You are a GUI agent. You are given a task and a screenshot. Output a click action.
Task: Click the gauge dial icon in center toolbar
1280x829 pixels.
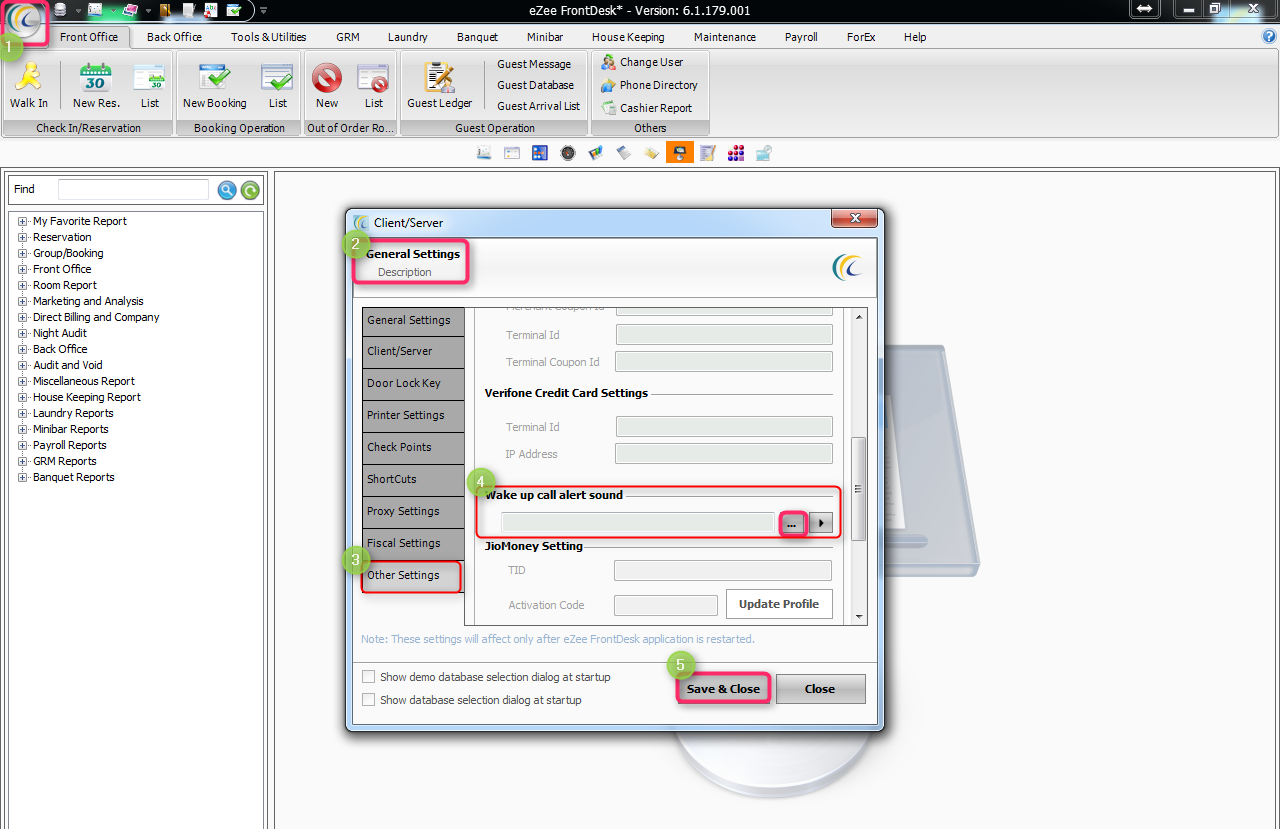[x=568, y=153]
